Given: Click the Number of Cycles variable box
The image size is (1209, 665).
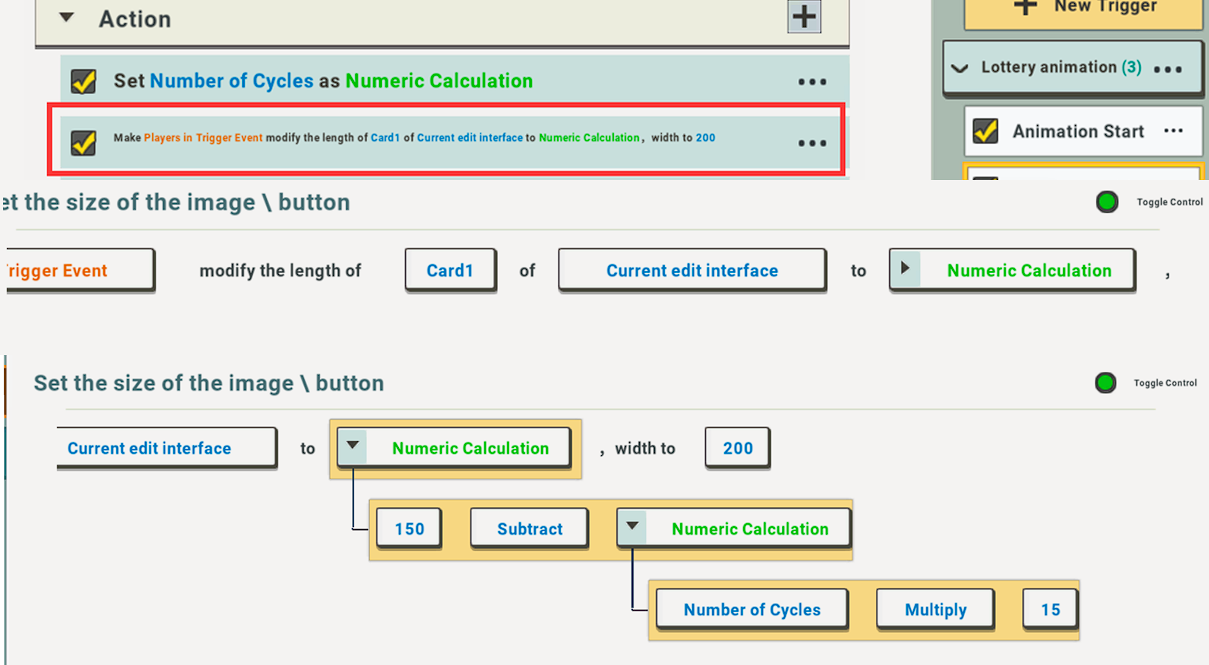Looking at the screenshot, I should (751, 609).
